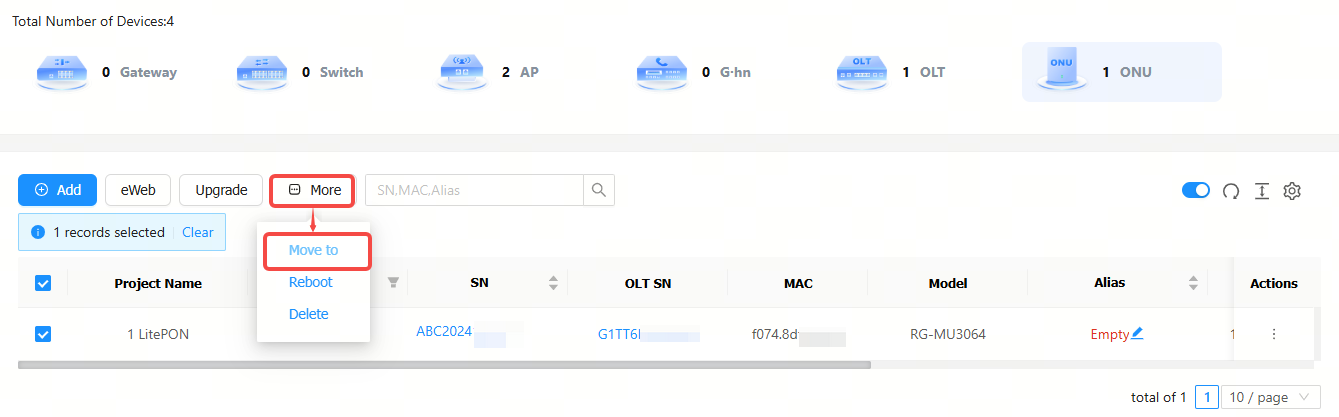The width and height of the screenshot is (1339, 417).
Task: Edit the alias with pencil icon
Action: pos(1137,334)
